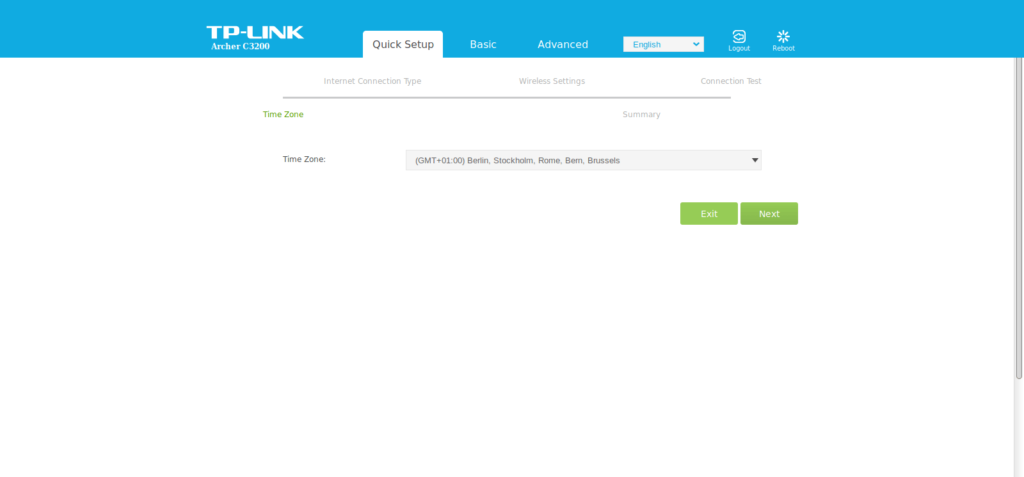The image size is (1024, 477).
Task: Click the green Time Zone step label
Action: [x=283, y=114]
